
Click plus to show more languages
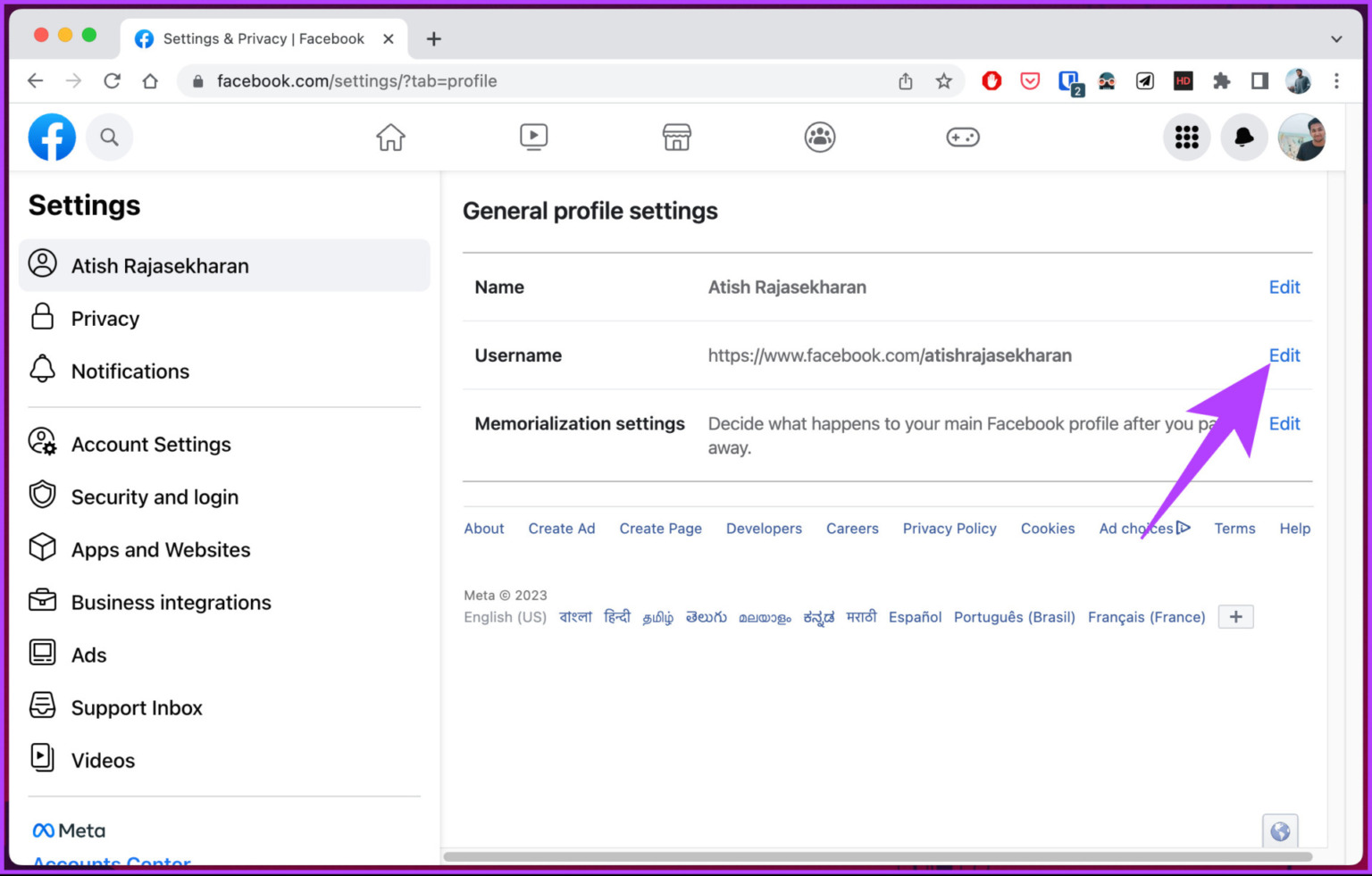pos(1235,616)
